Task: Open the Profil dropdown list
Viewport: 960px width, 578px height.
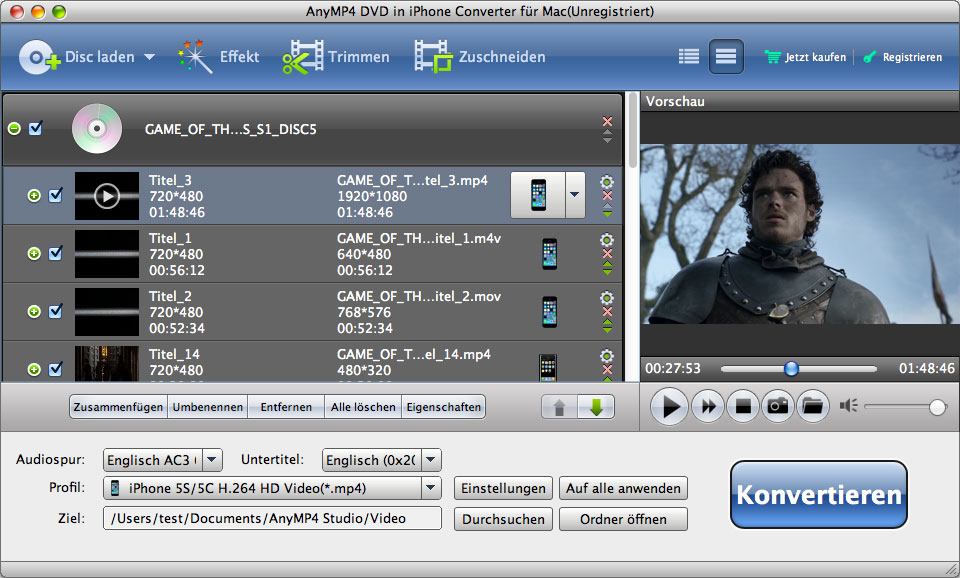Action: (x=431, y=488)
